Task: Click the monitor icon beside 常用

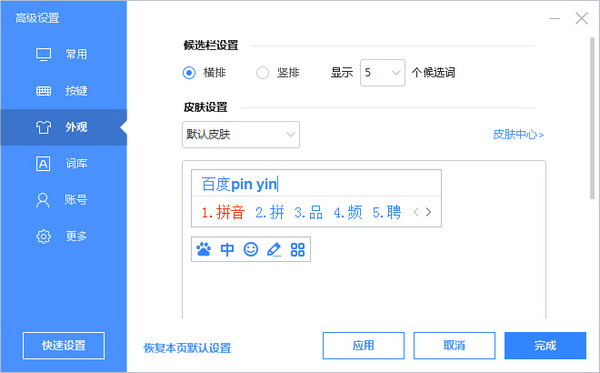Action: tap(43, 55)
